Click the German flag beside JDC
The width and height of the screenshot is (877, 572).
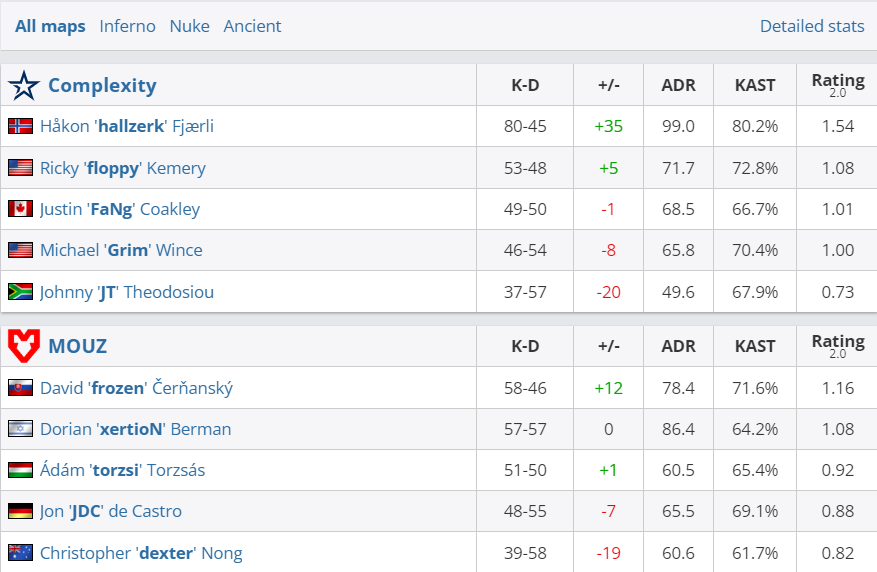20,511
